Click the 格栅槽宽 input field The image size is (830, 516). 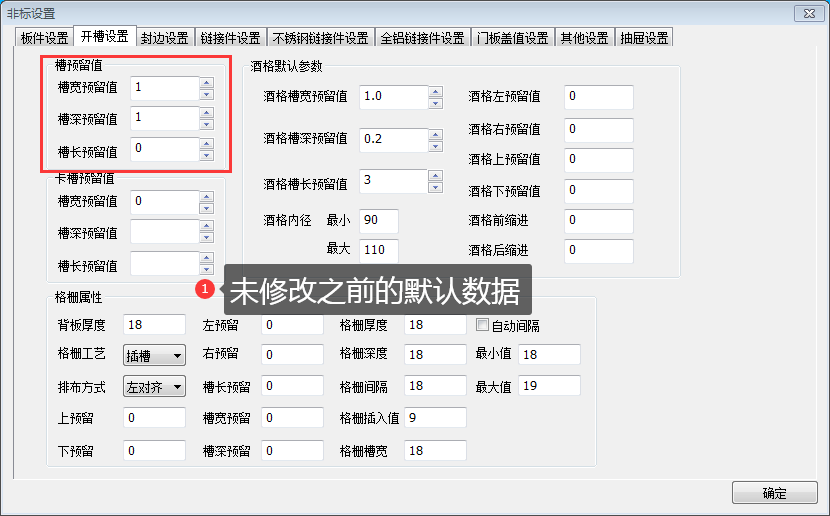pos(435,450)
